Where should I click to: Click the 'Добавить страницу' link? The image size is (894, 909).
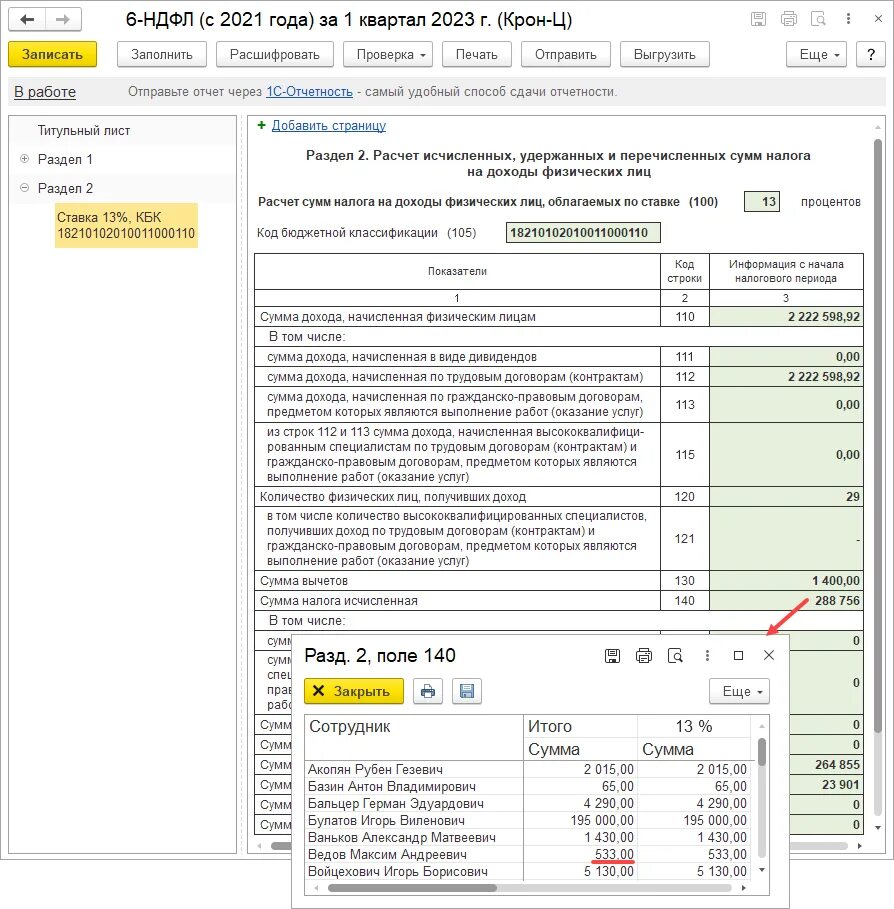pos(329,125)
